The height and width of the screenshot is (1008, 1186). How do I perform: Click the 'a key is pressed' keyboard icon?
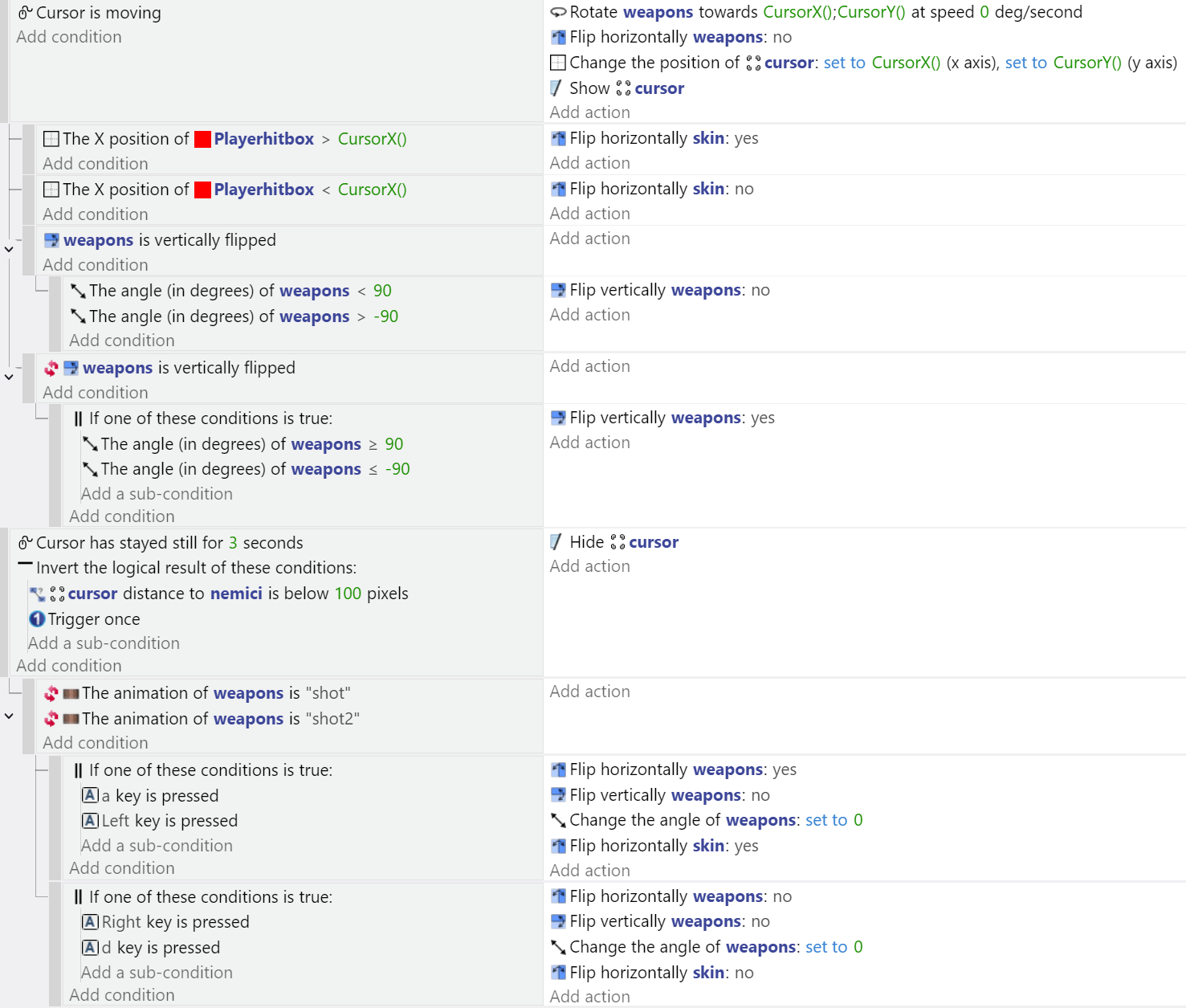(x=90, y=795)
